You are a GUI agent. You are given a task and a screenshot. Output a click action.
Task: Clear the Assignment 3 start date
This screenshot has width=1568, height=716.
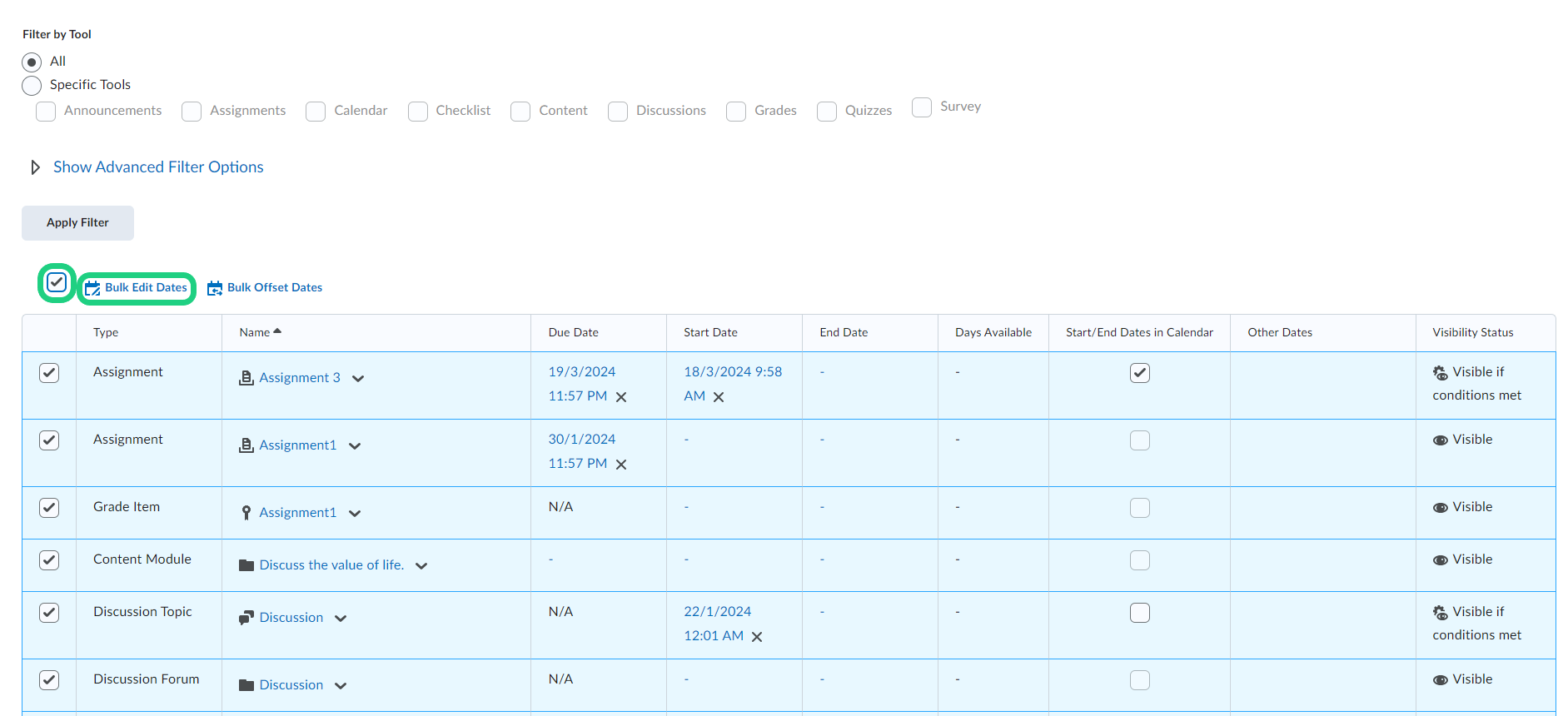pos(719,397)
